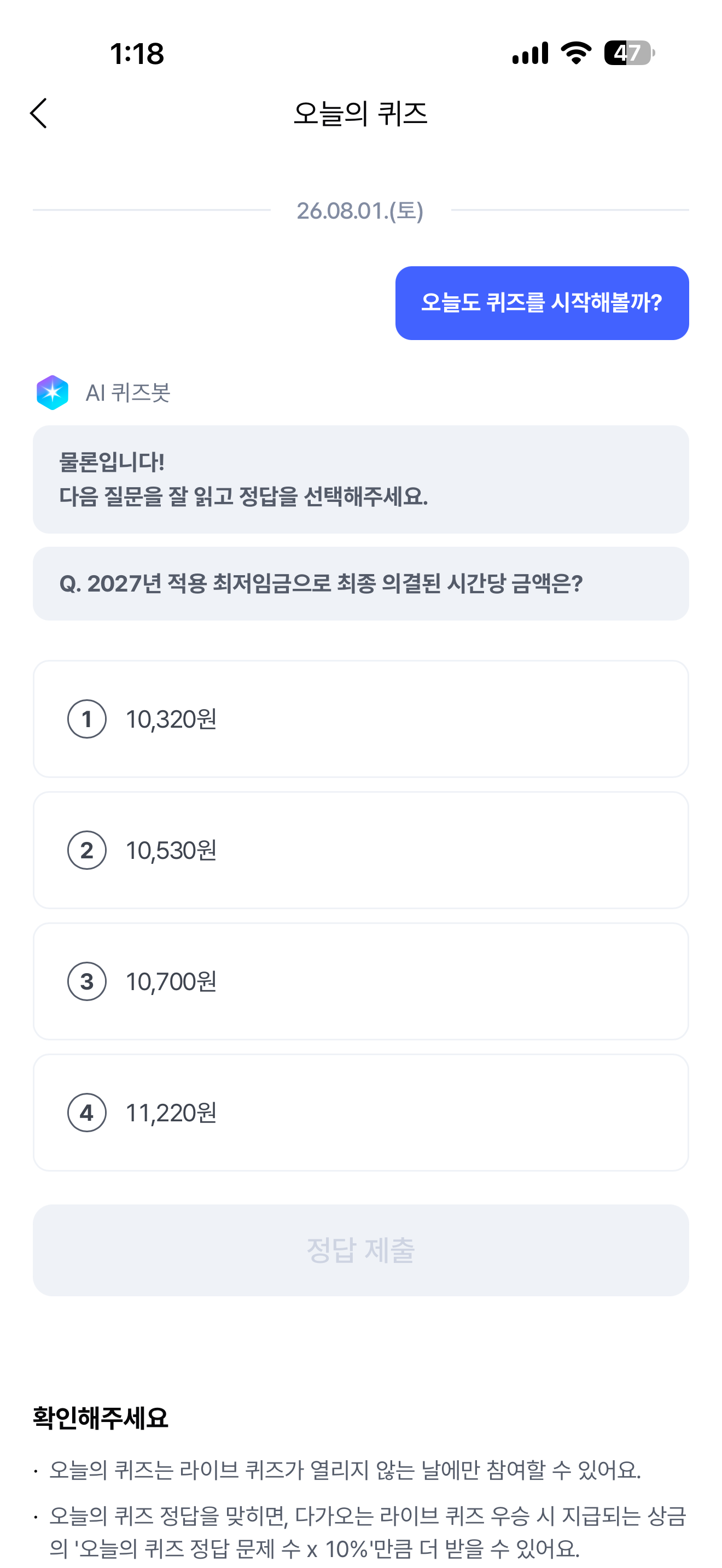This screenshot has height=1568, width=722.
Task: Submit with the 정답 제출 button
Action: pos(361,1250)
